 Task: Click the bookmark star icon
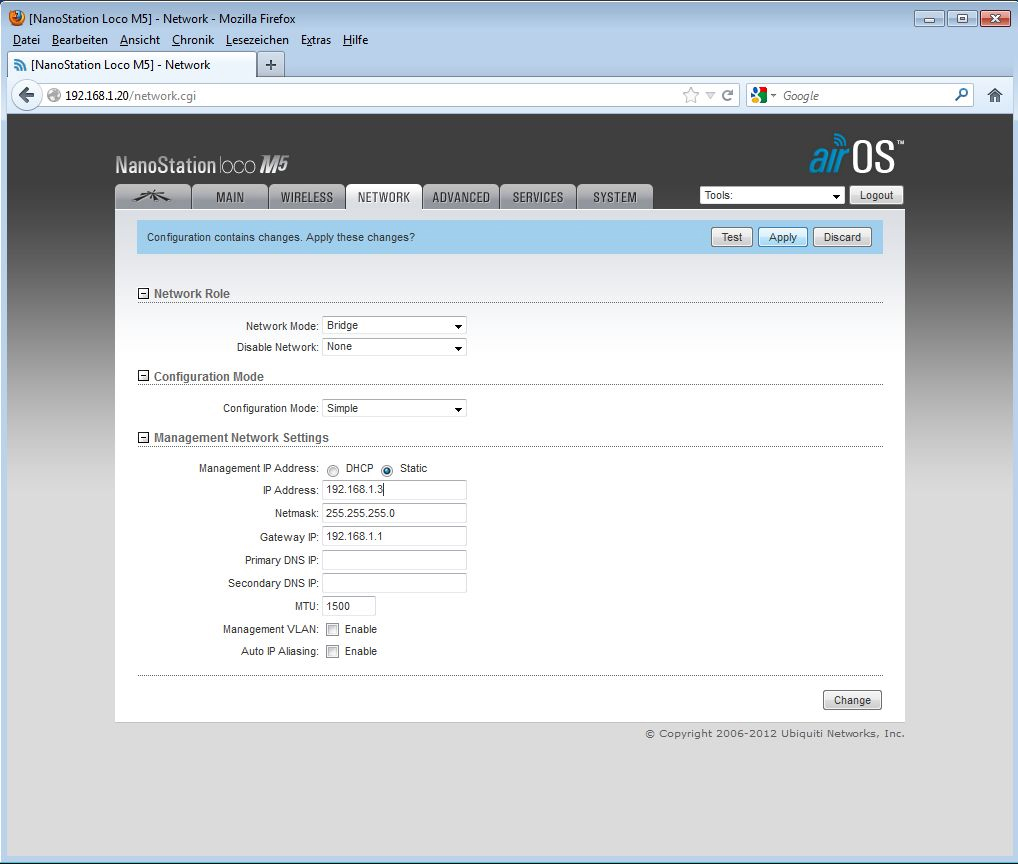pos(691,95)
